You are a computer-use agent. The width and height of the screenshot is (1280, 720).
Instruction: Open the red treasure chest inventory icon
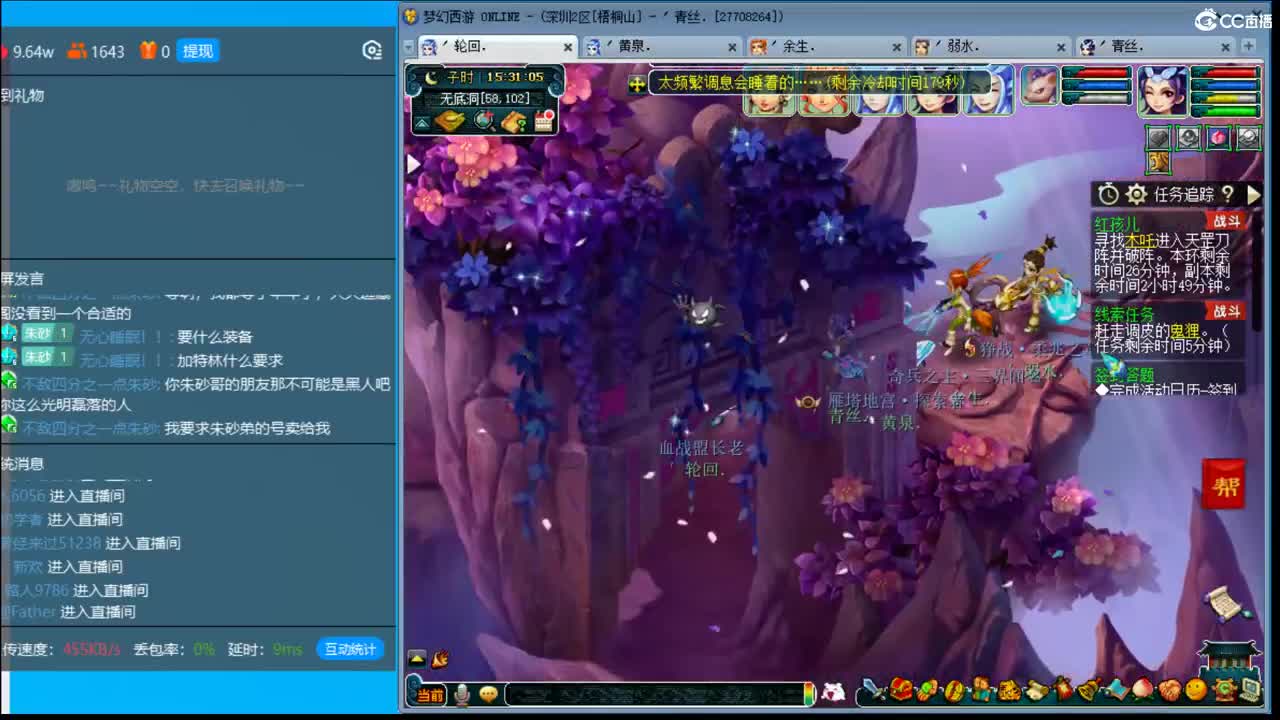click(901, 690)
